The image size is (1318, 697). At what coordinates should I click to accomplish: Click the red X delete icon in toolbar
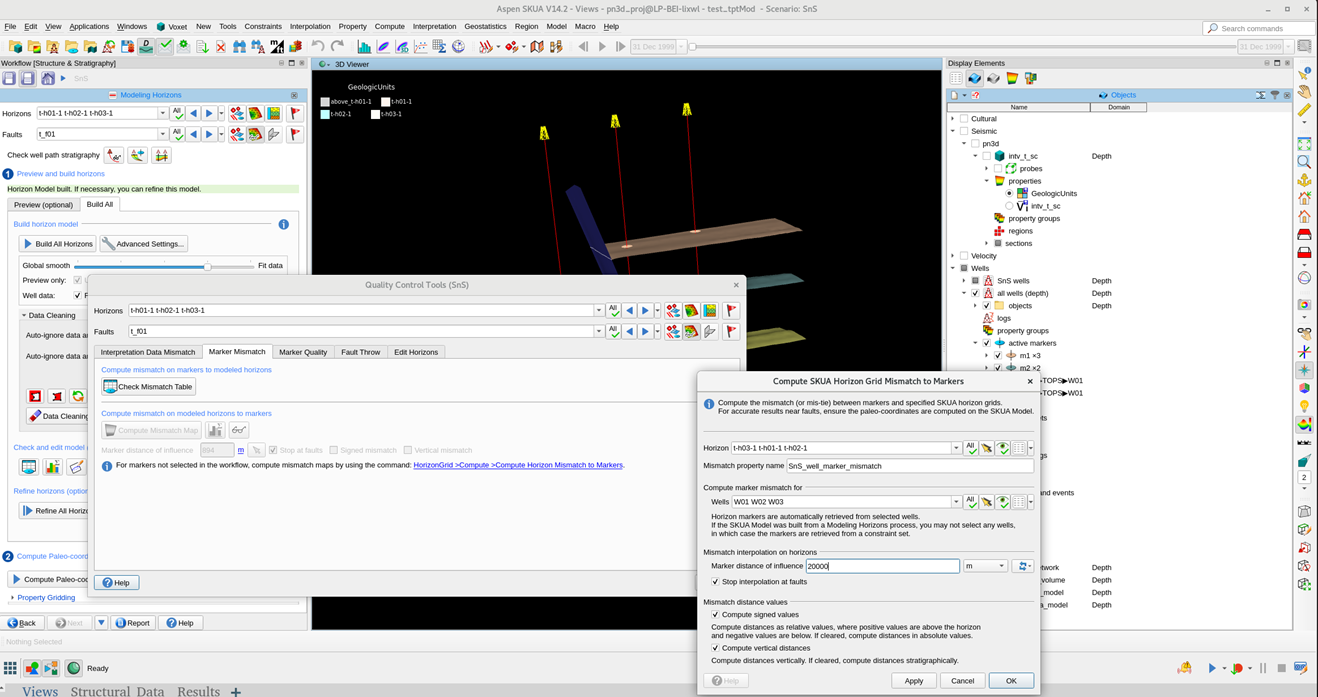point(221,46)
